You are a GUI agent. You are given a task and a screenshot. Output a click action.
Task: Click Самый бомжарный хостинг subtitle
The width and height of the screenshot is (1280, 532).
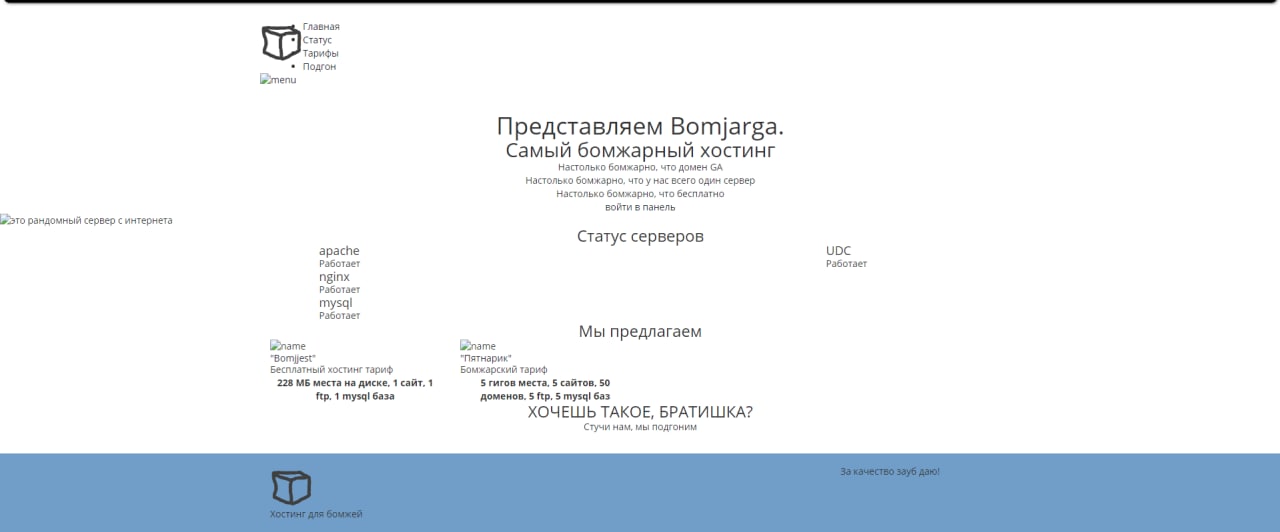[x=640, y=151]
